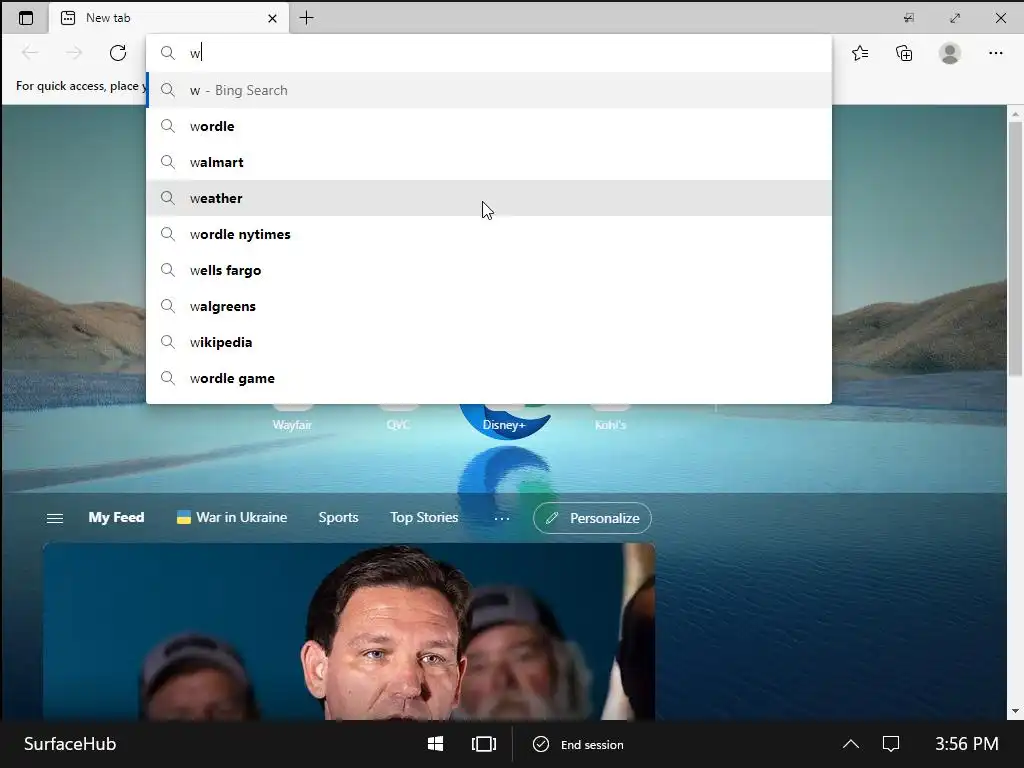1024x768 pixels.
Task: Choose the 'walmart' suggestion
Action: click(x=488, y=162)
